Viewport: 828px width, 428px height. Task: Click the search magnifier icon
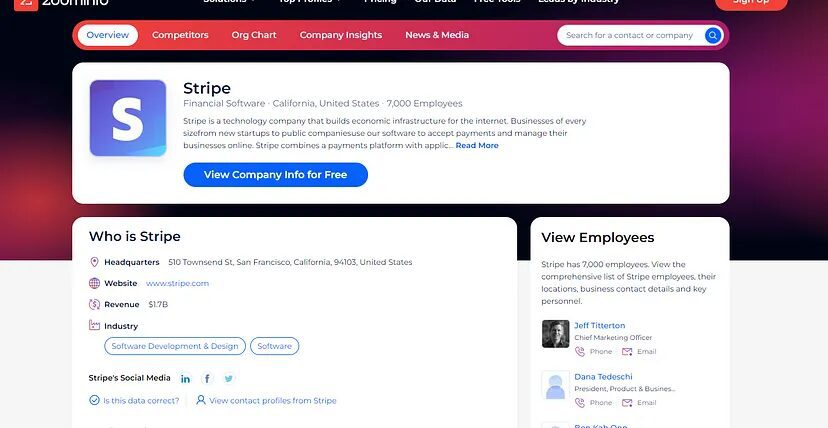point(713,35)
